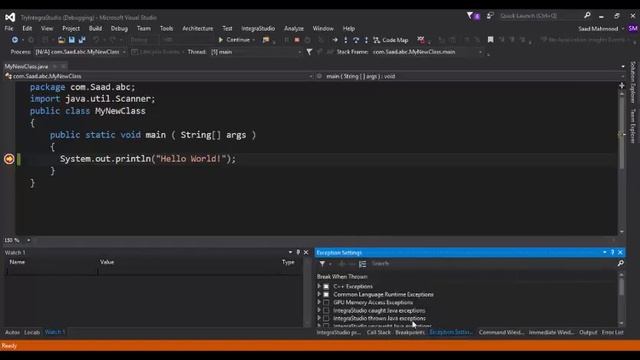Click the Visual Studio logo icon
Image resolution: width=640 pixels, height=360 pixels.
point(10,17)
